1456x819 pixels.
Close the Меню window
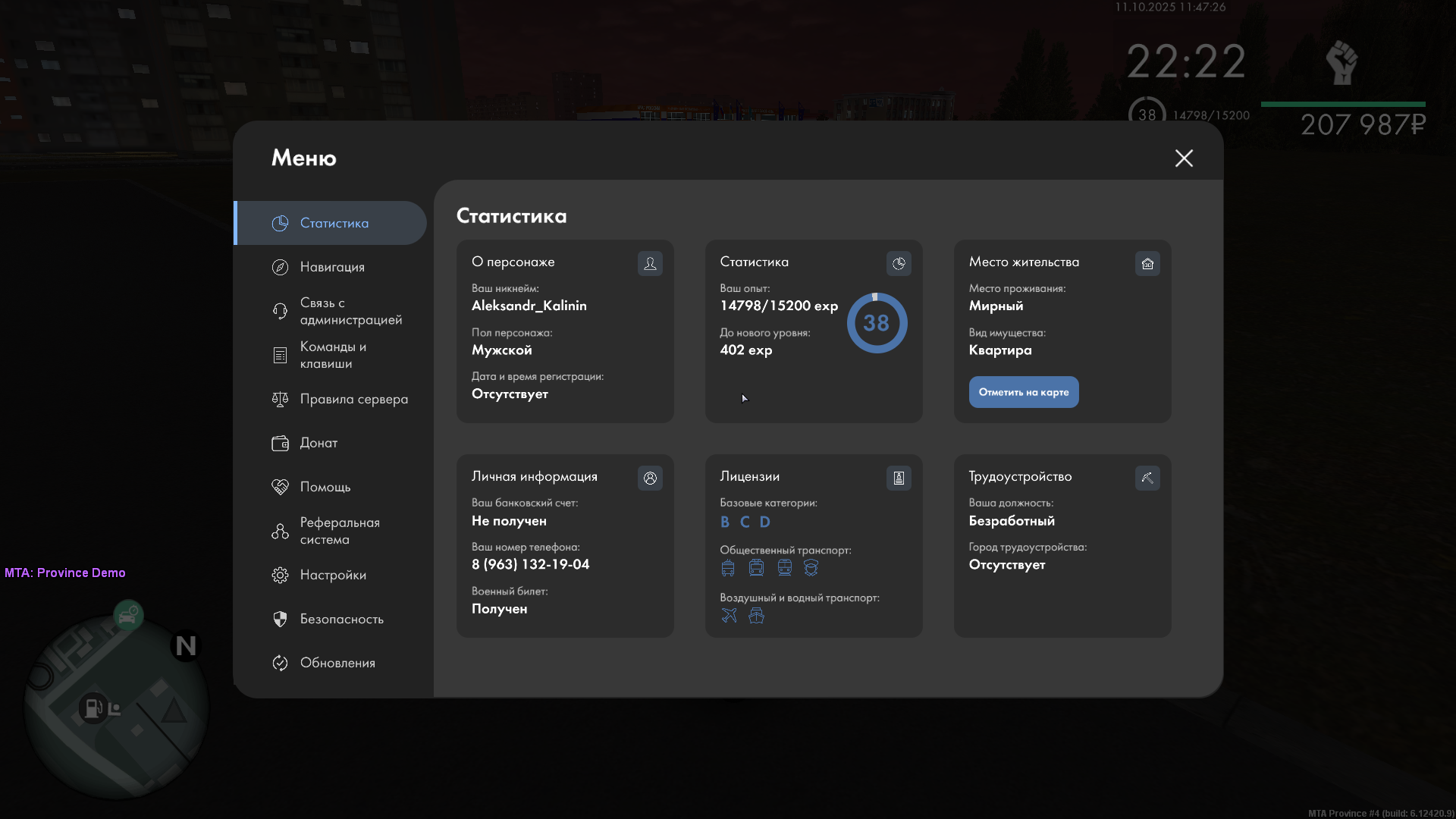pos(1184,158)
